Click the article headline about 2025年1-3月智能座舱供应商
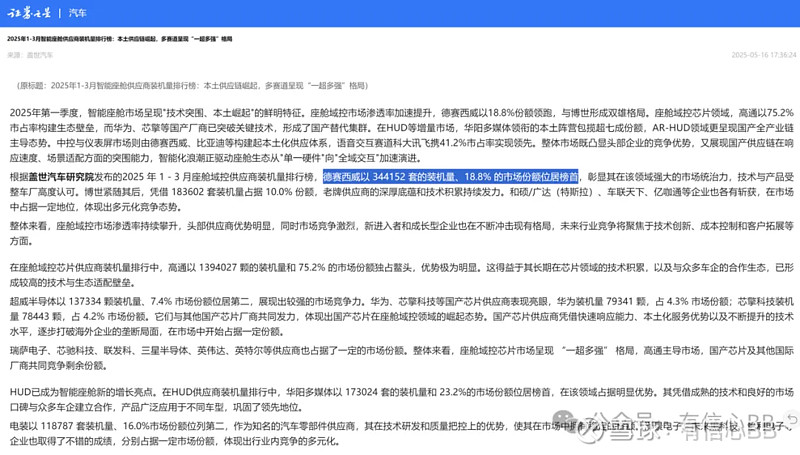This screenshot has width=800, height=455. (120, 39)
